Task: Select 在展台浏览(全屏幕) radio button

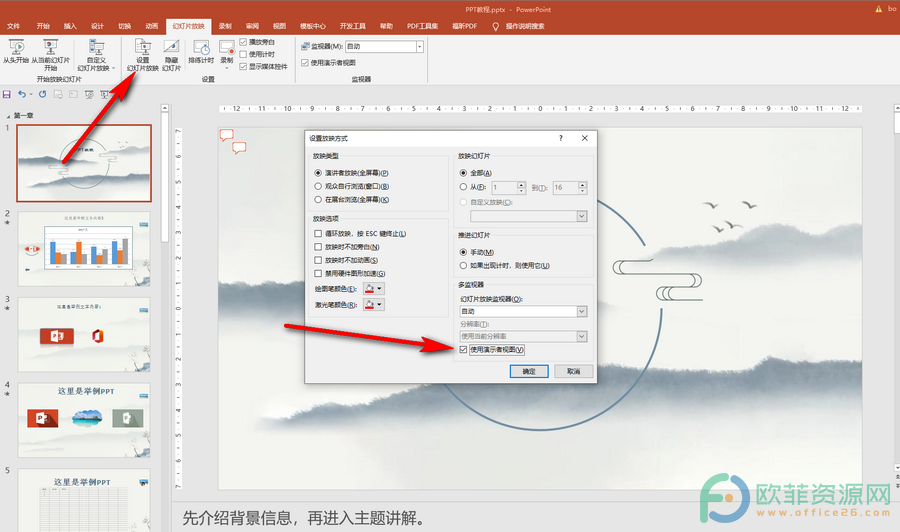Action: (318, 199)
